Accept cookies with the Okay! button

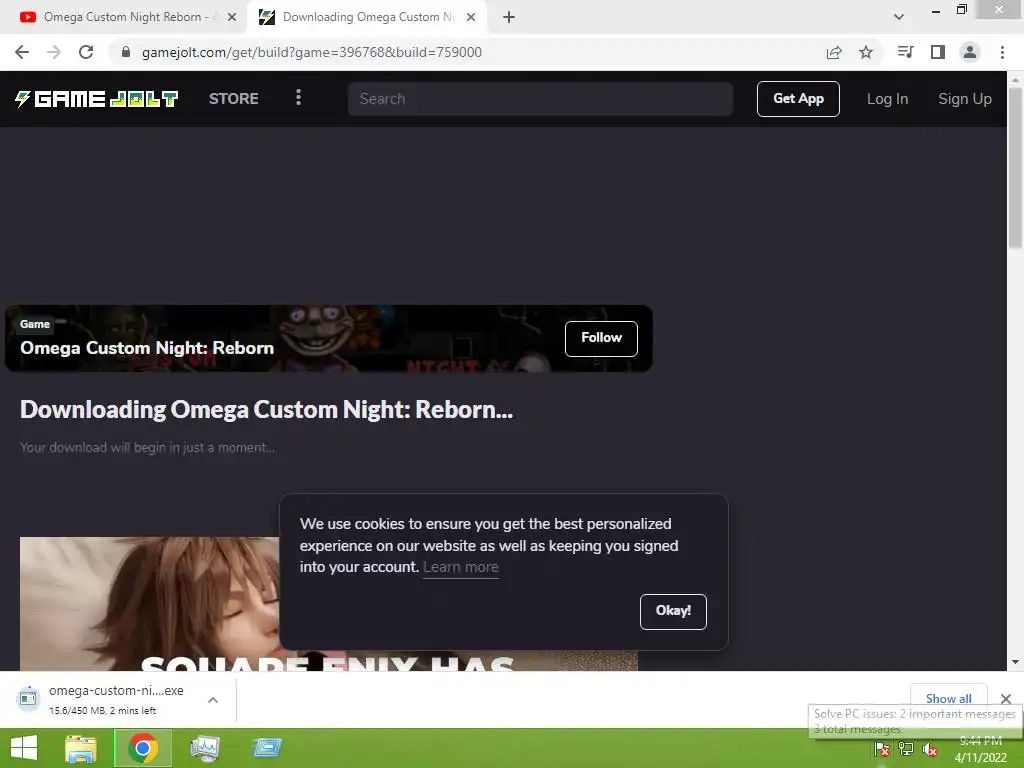[x=673, y=611]
